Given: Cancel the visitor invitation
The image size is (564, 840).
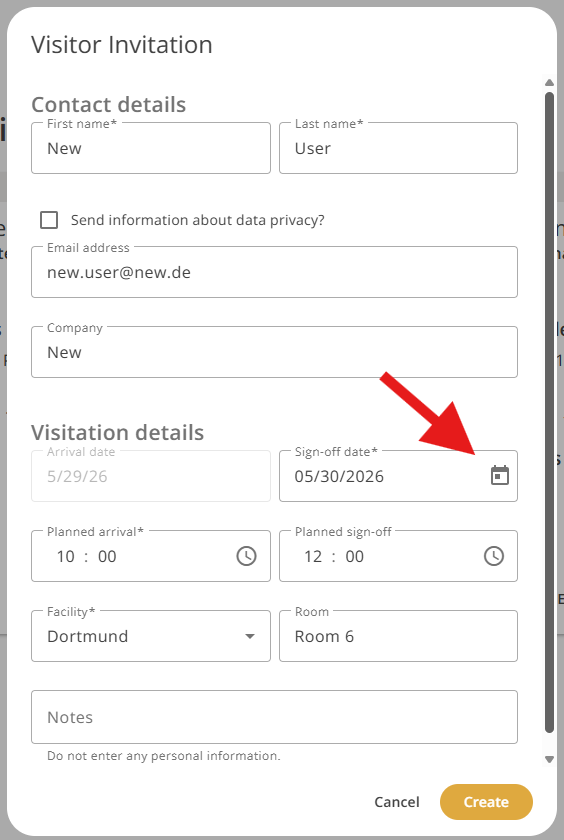Looking at the screenshot, I should coord(397,802).
